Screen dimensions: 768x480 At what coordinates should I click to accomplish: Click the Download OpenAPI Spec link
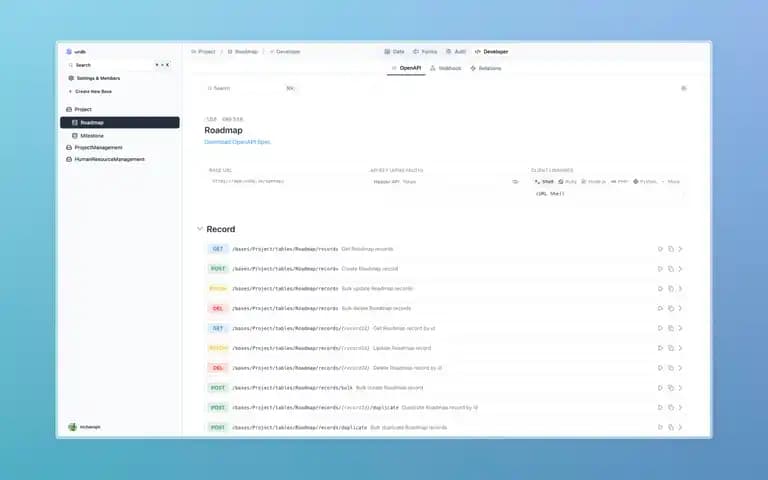(237, 142)
